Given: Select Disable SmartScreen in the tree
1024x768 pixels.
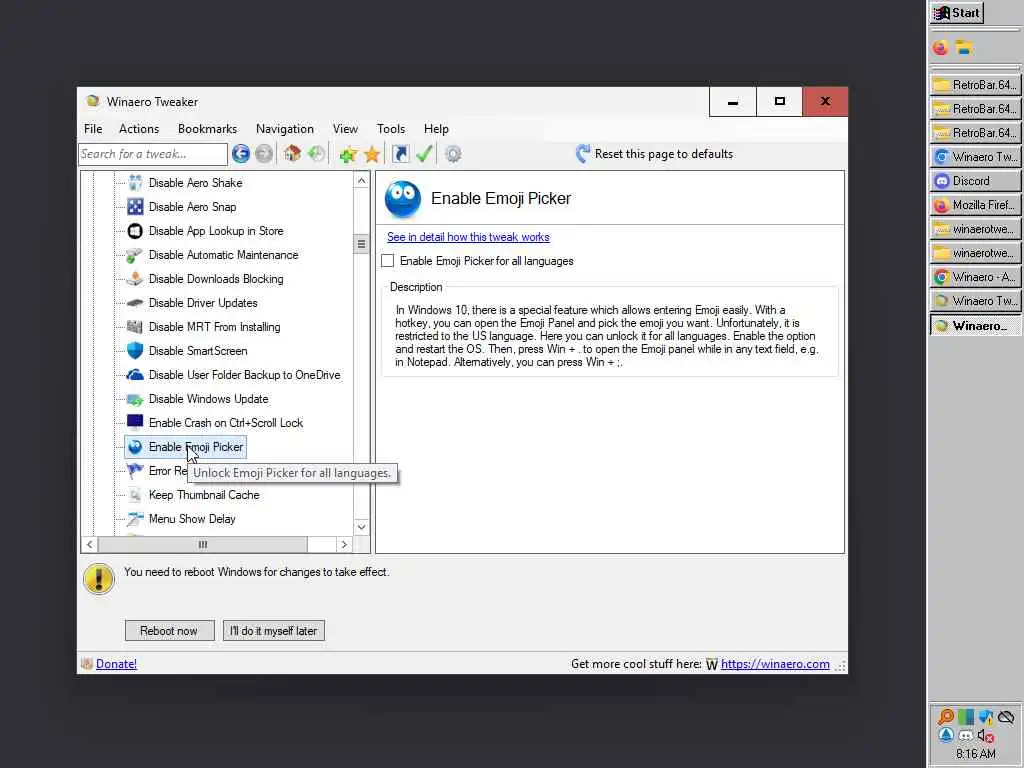Looking at the screenshot, I should [198, 351].
